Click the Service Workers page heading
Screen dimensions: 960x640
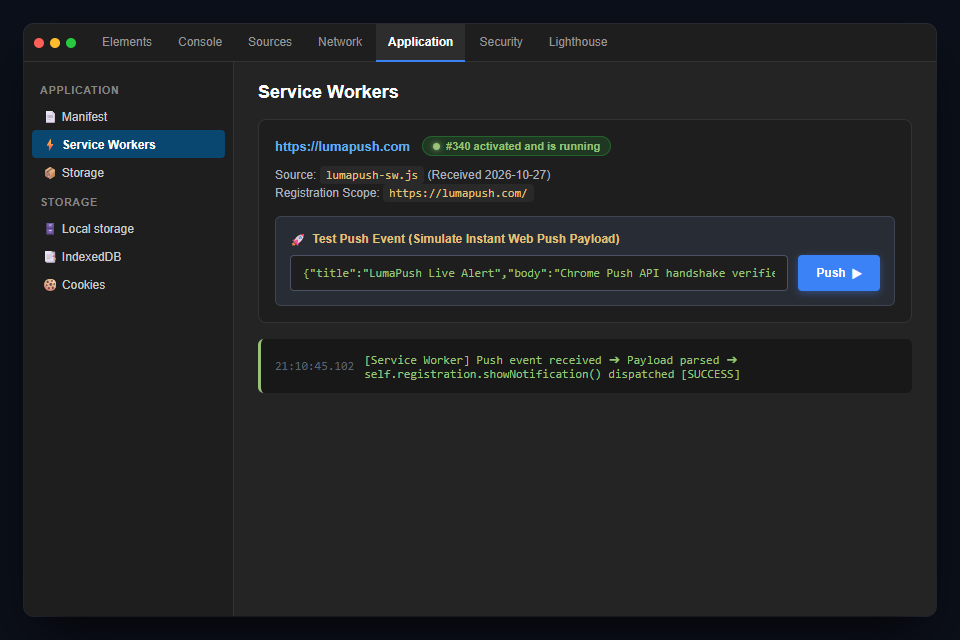click(328, 92)
